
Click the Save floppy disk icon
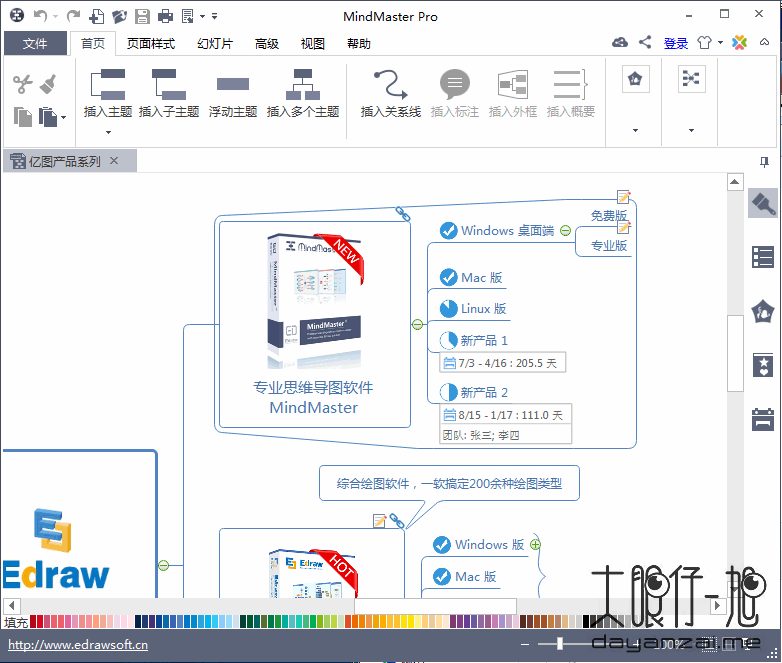pyautogui.click(x=143, y=16)
